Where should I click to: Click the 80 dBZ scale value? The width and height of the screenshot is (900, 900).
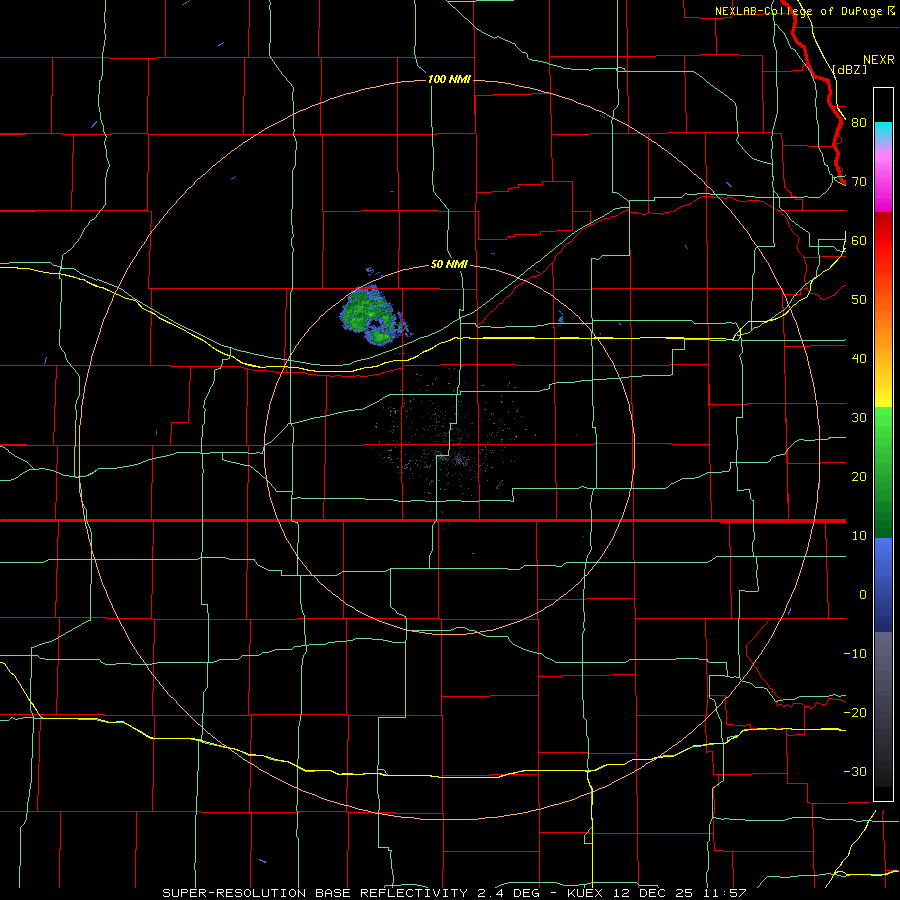point(859,123)
